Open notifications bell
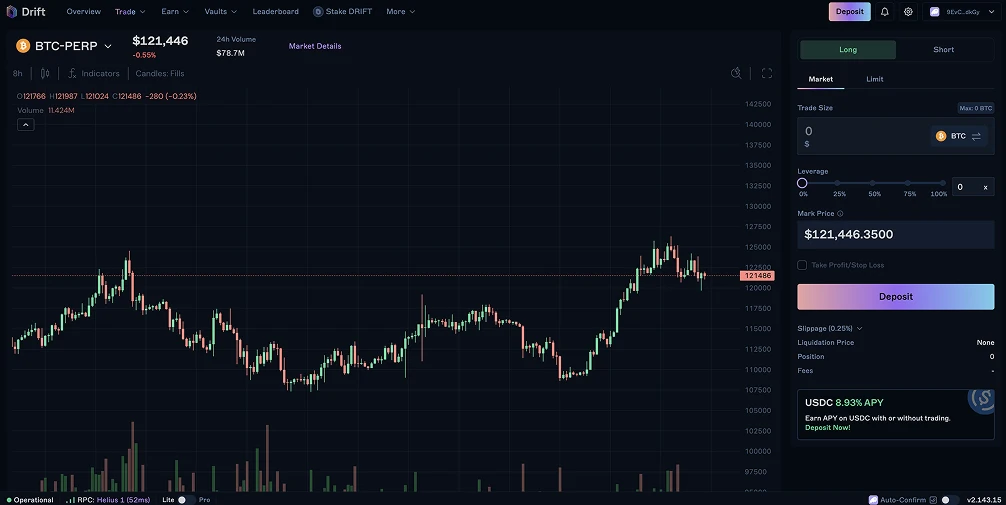Screen dimensions: 1006x505 tap(885, 12)
